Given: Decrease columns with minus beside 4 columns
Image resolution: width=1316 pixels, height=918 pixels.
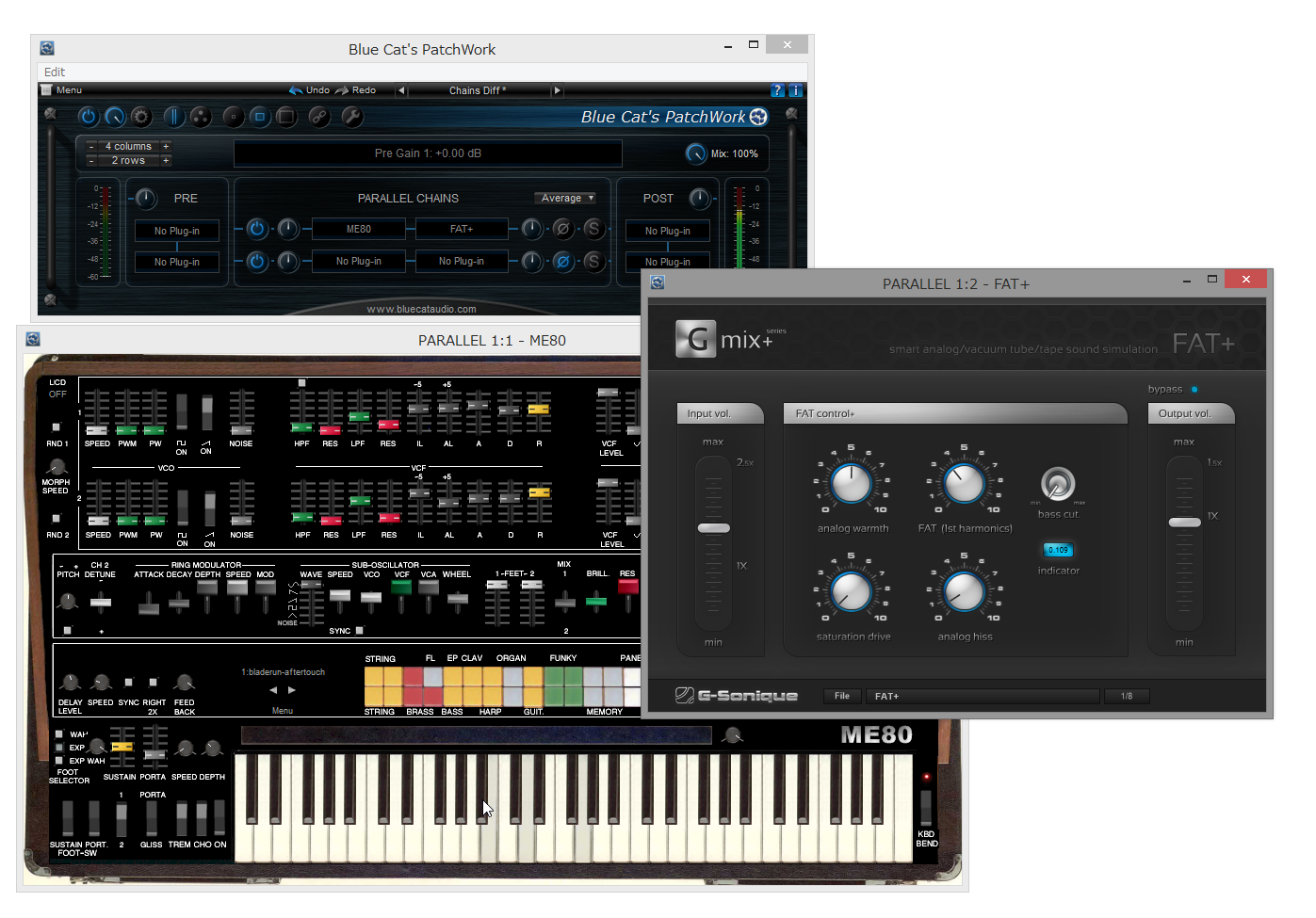Looking at the screenshot, I should 90,146.
